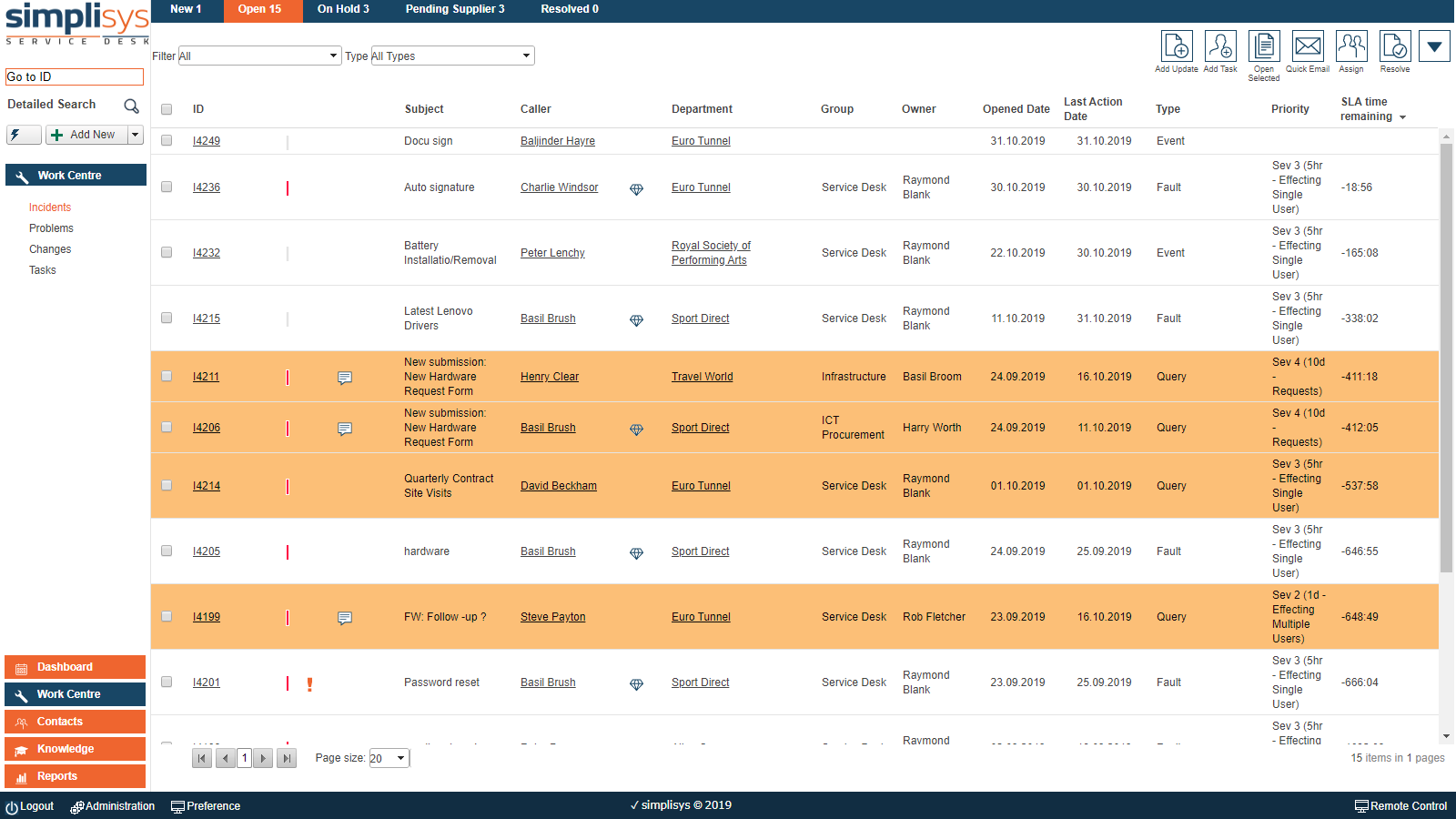This screenshot has width=1456, height=819.
Task: Go to last page of results
Action: [287, 758]
